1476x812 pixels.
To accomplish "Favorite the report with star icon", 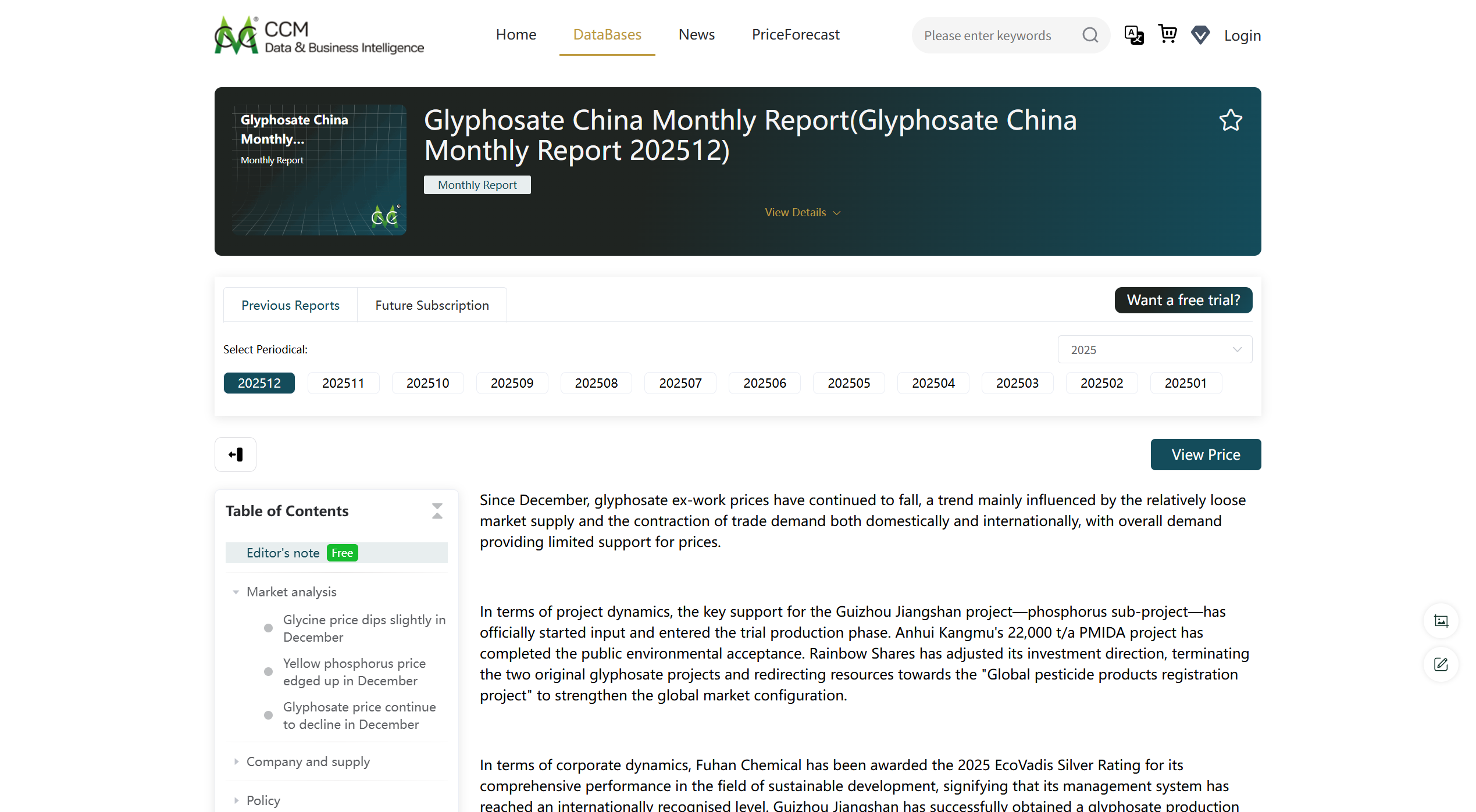I will tap(1231, 120).
